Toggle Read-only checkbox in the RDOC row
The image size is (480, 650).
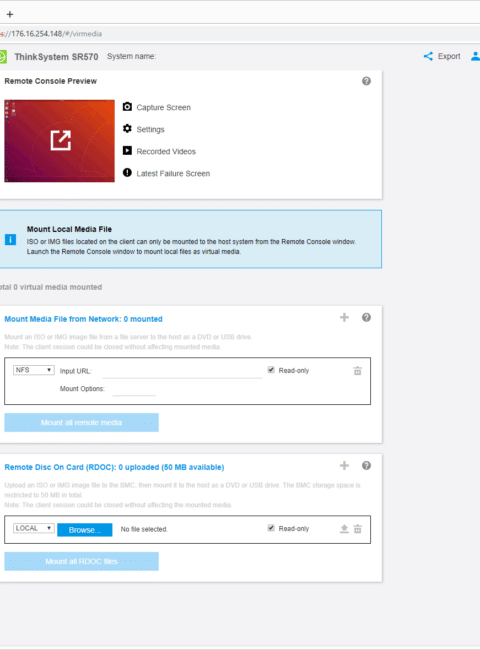click(271, 528)
